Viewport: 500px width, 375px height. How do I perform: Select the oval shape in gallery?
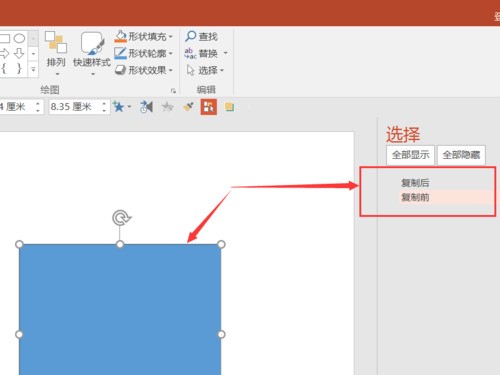click(19, 38)
